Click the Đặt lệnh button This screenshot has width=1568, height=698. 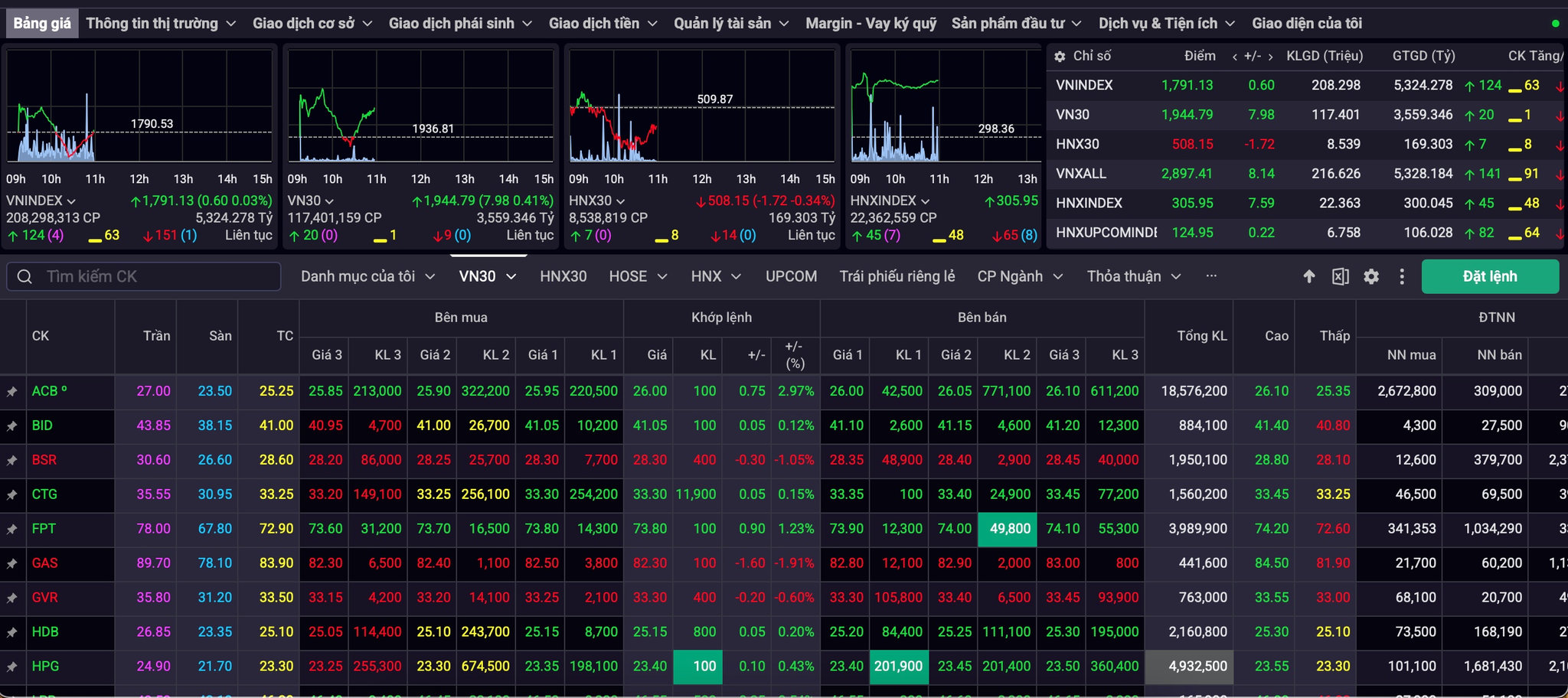[x=1490, y=276]
